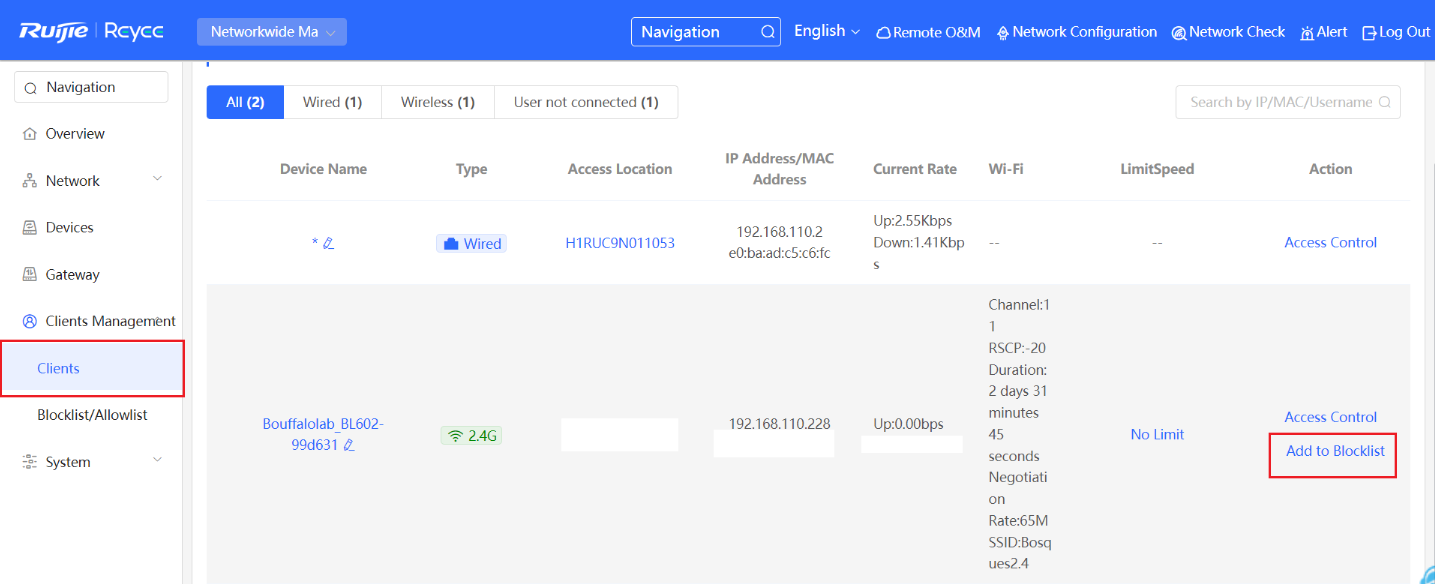Switch to the Wired (1) tab
The width and height of the screenshot is (1435, 584).
click(x=332, y=102)
